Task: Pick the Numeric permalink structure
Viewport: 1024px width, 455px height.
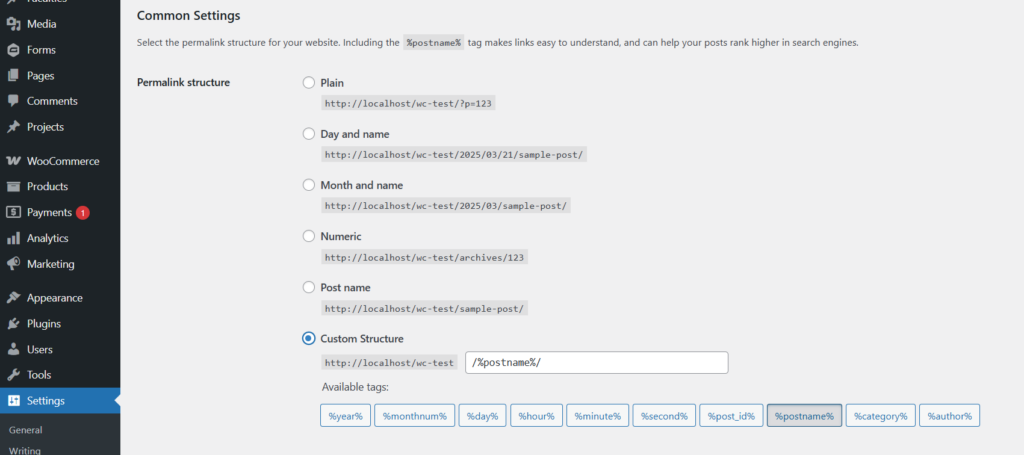Action: pos(309,237)
